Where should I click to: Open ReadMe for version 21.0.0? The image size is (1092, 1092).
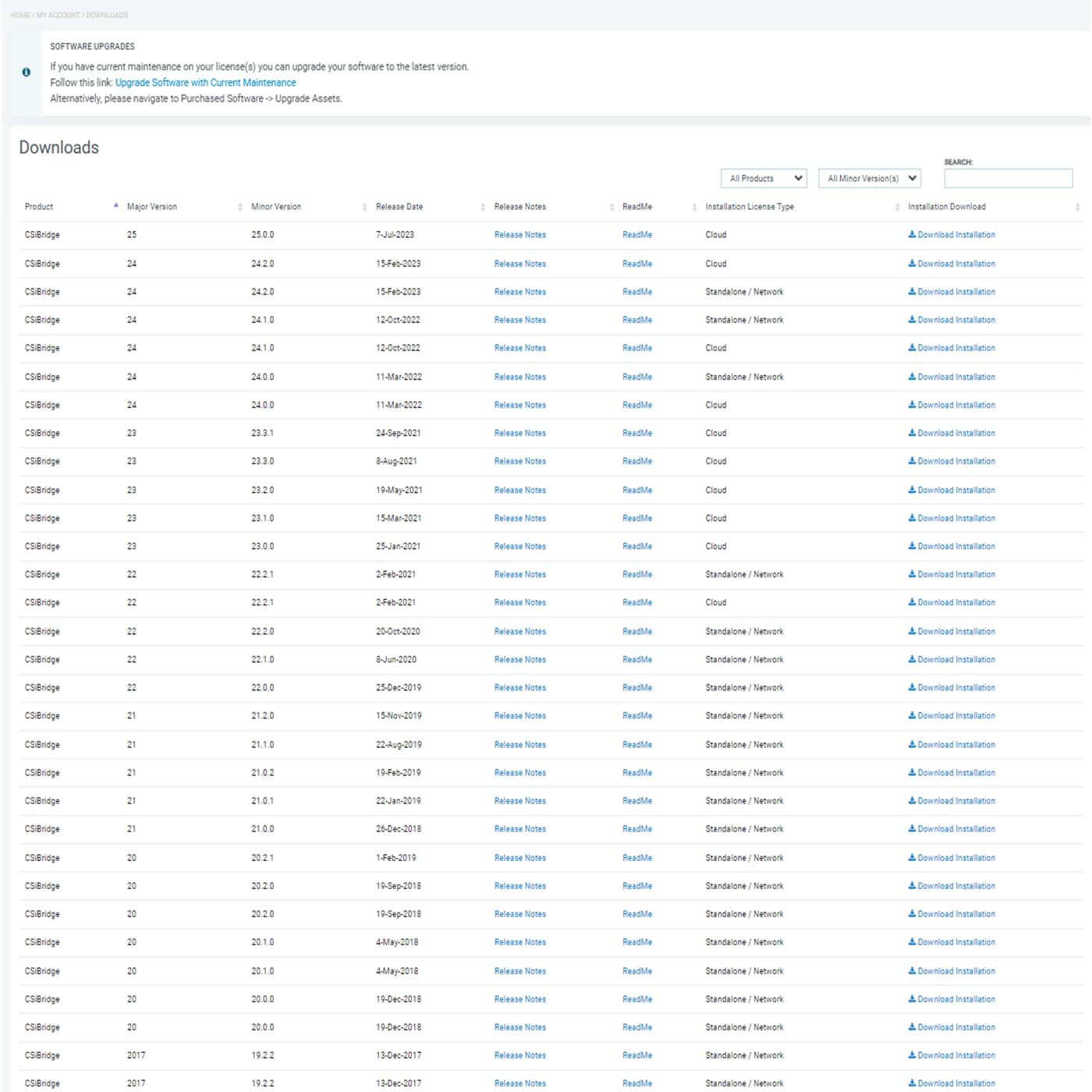pyautogui.click(x=637, y=828)
